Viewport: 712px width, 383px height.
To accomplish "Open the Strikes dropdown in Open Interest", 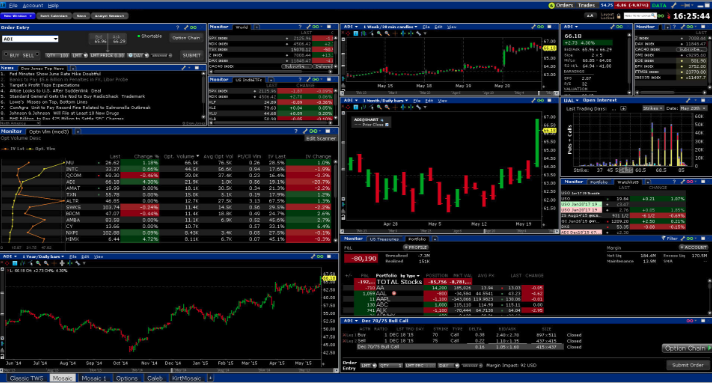I will tap(653, 109).
